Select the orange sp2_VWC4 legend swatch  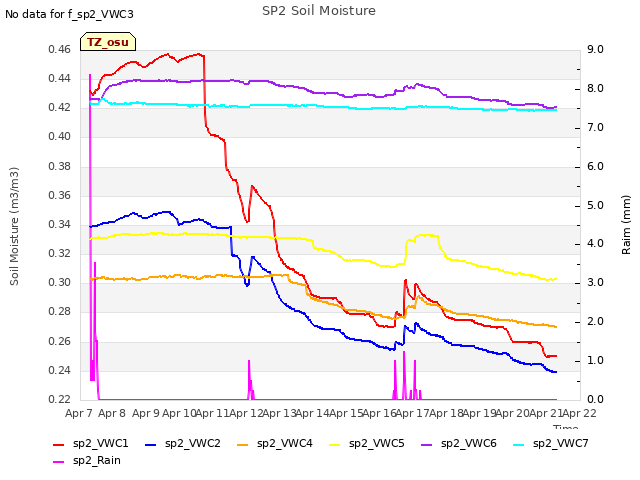pyautogui.click(x=243, y=444)
